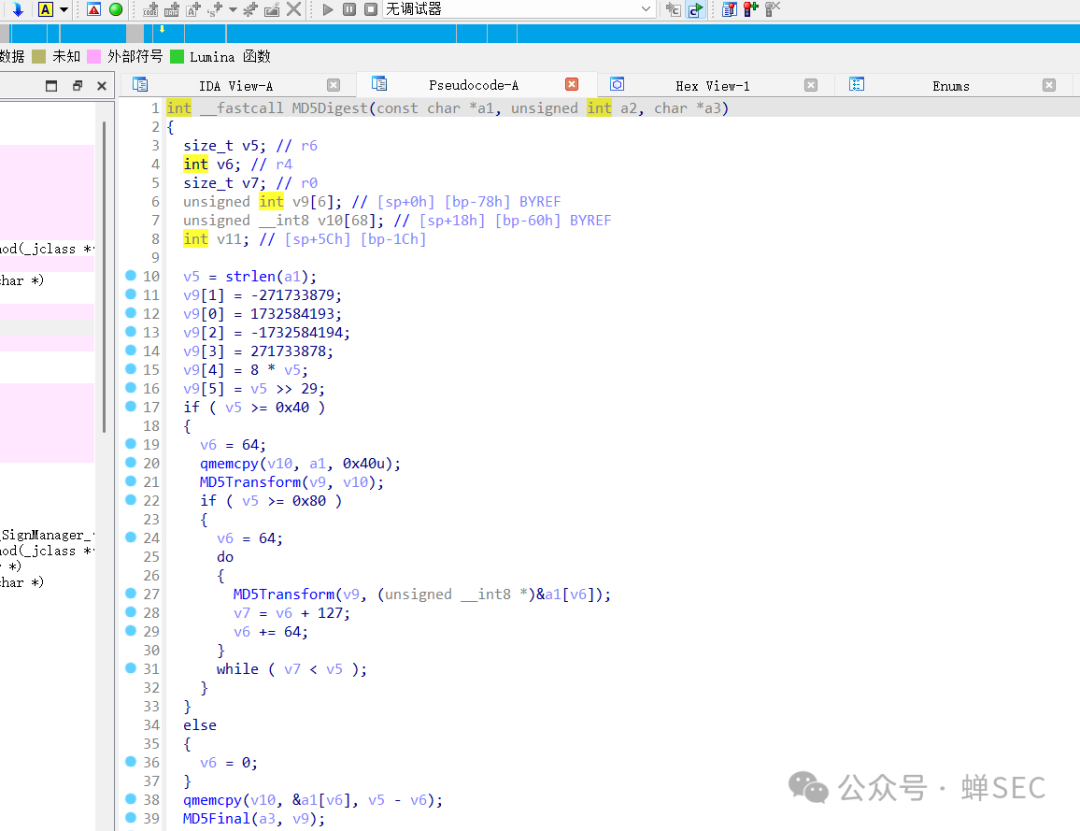Image resolution: width=1080 pixels, height=831 pixels.
Task: Toggle breakpoint dot on line 39
Action: point(131,818)
